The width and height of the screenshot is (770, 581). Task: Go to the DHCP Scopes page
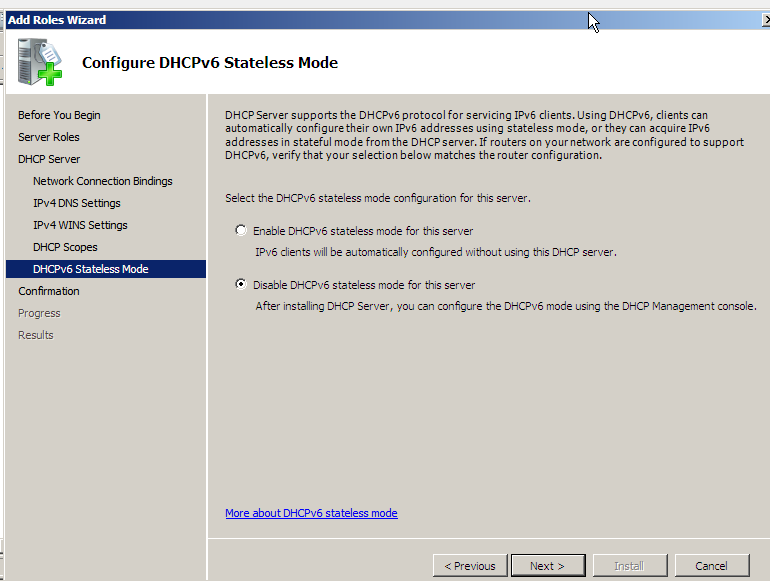[x=65, y=247]
